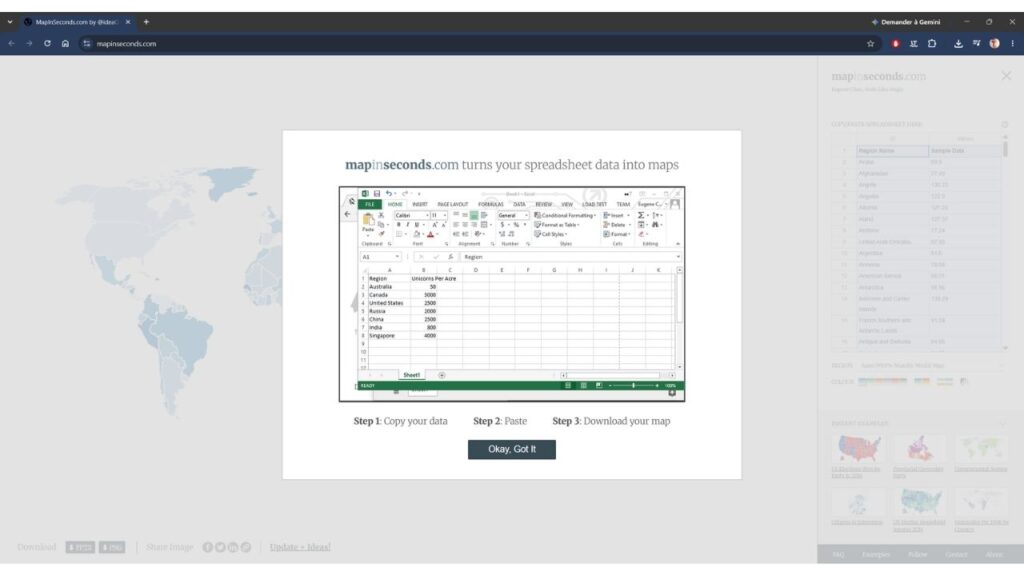Open the Follow footer tab
The width and height of the screenshot is (1024, 576).
[918, 554]
